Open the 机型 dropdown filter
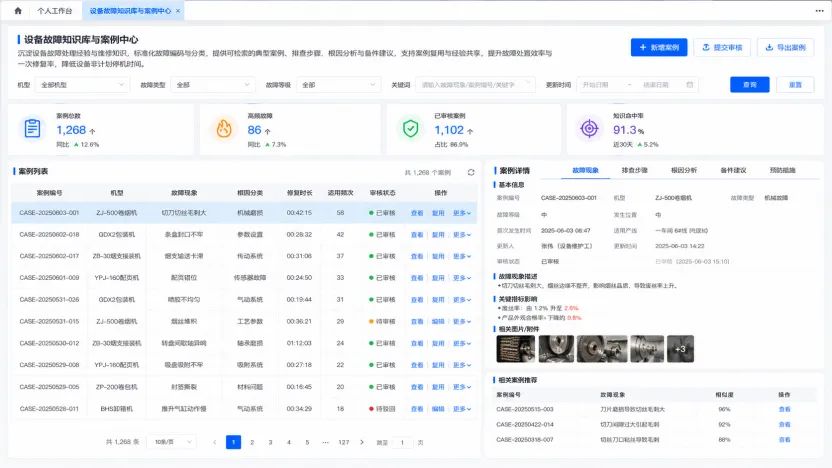 point(82,85)
